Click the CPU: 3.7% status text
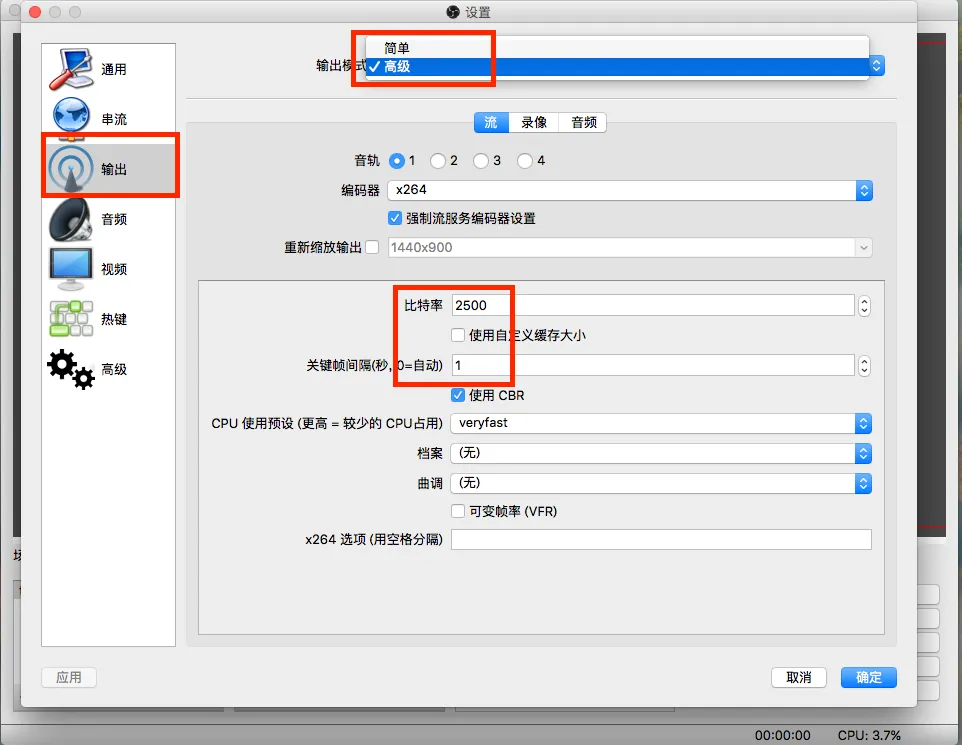 [x=869, y=735]
